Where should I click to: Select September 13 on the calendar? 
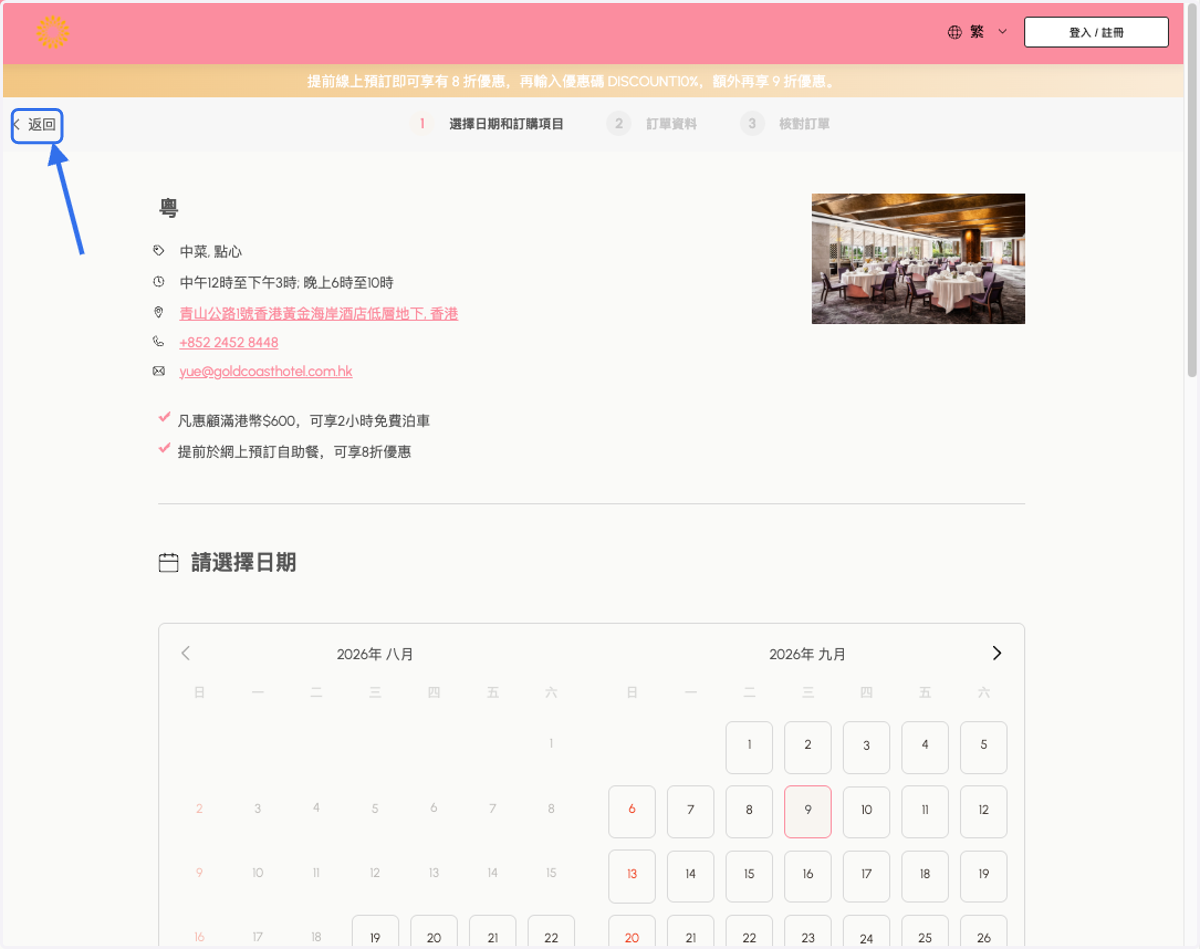(x=632, y=875)
